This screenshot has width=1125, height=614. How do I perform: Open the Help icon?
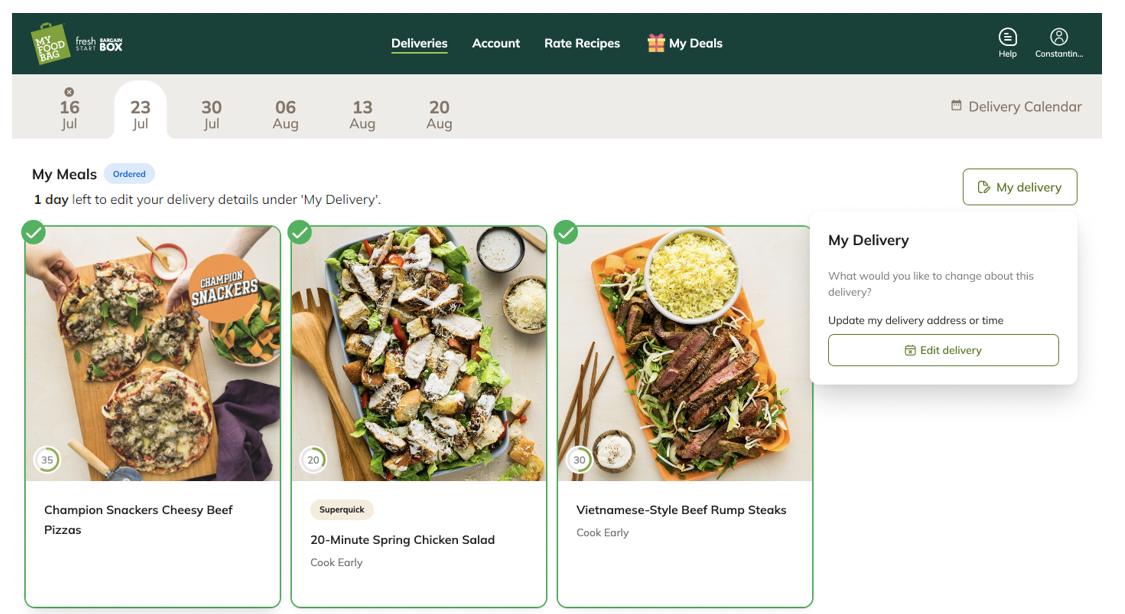coord(1007,43)
